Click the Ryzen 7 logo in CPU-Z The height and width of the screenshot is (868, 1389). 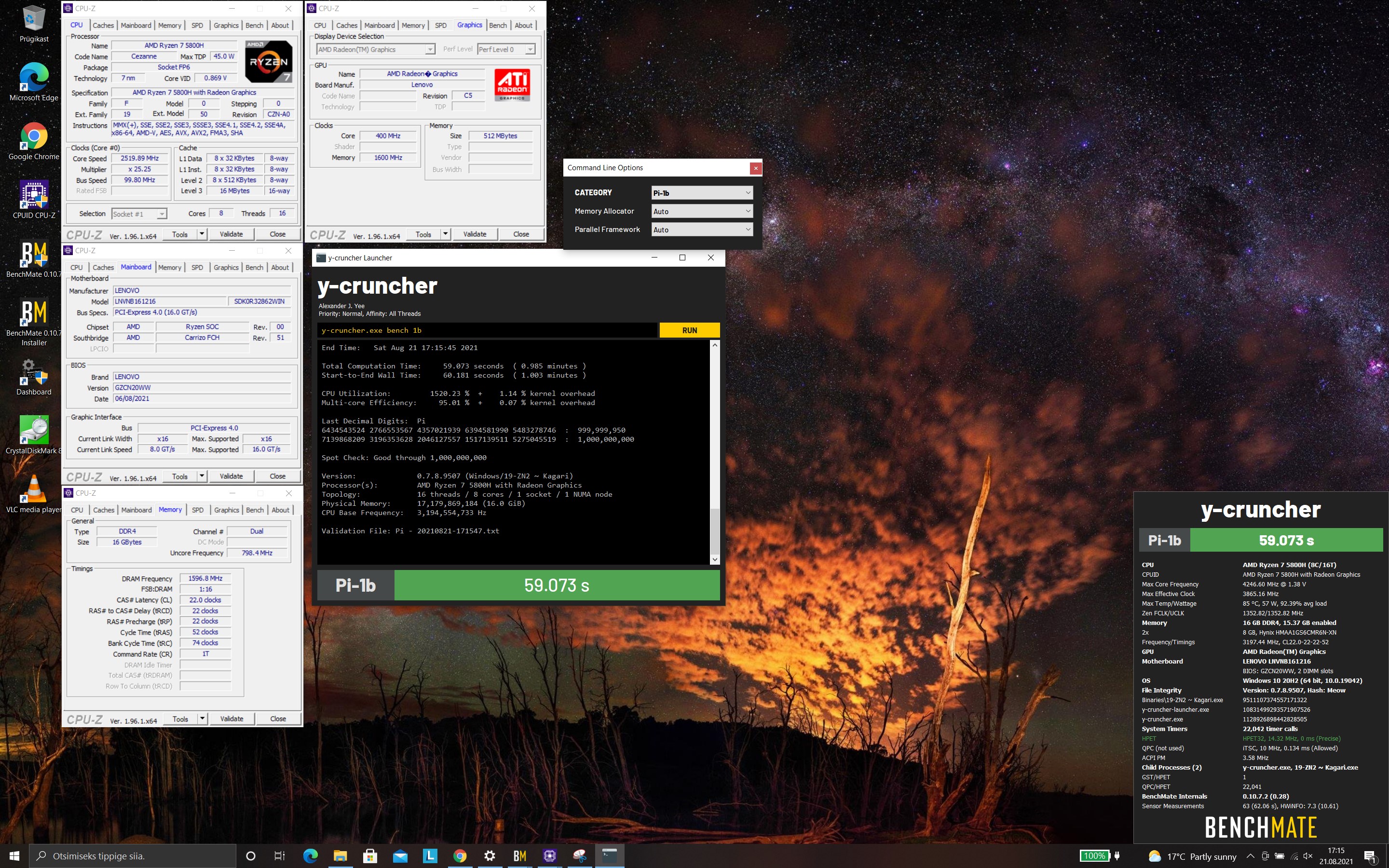[269, 61]
